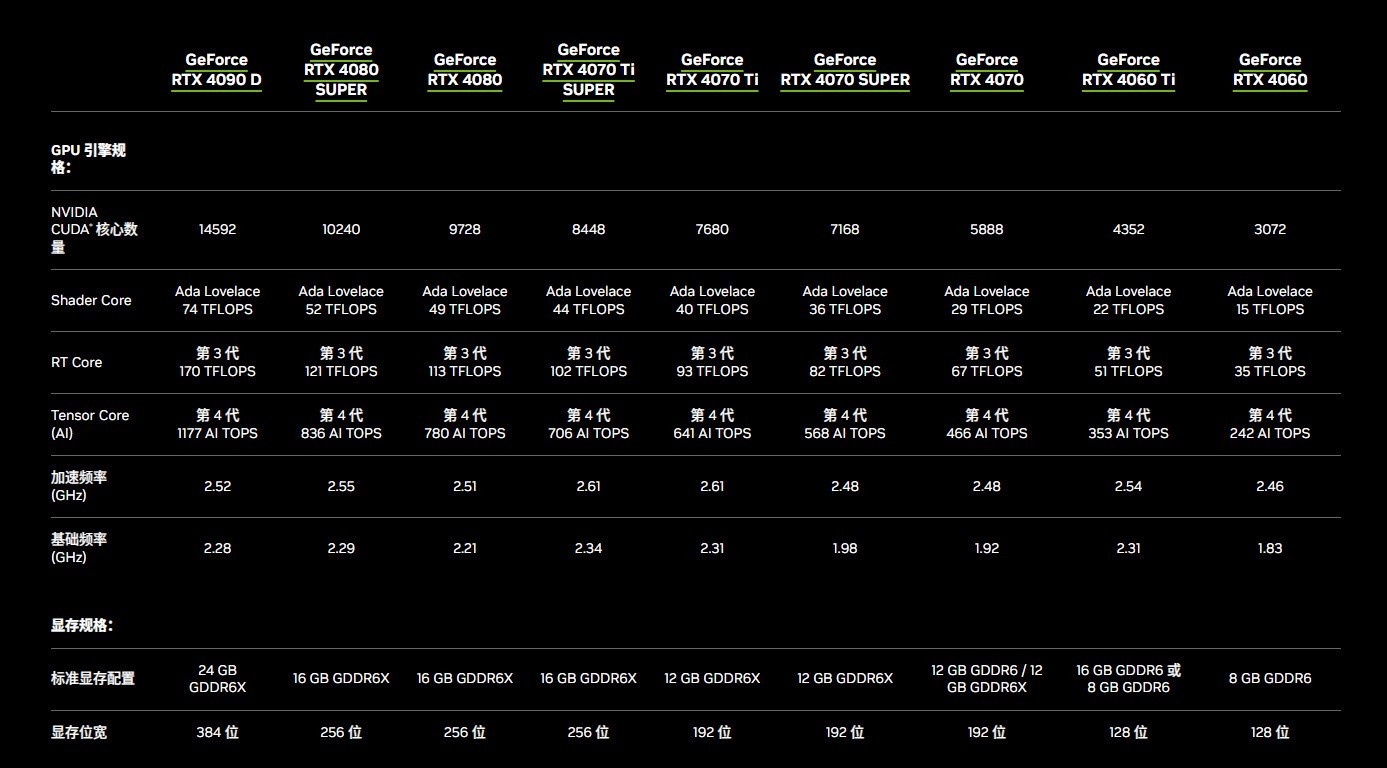
Task: Open the GeForce RTX 4060 Ti link
Action: pyautogui.click(x=1128, y=70)
